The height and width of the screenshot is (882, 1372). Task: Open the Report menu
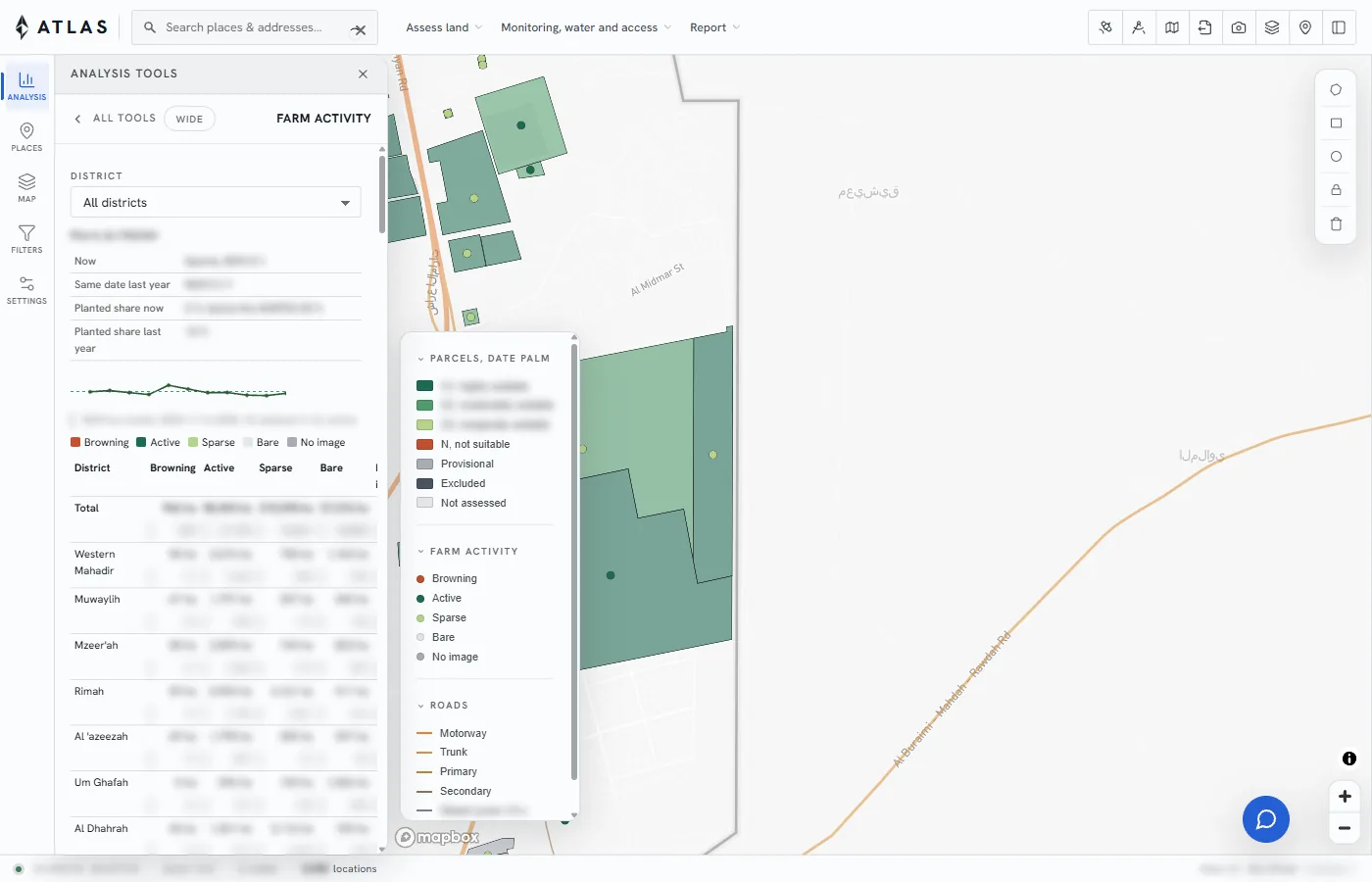[x=714, y=27]
